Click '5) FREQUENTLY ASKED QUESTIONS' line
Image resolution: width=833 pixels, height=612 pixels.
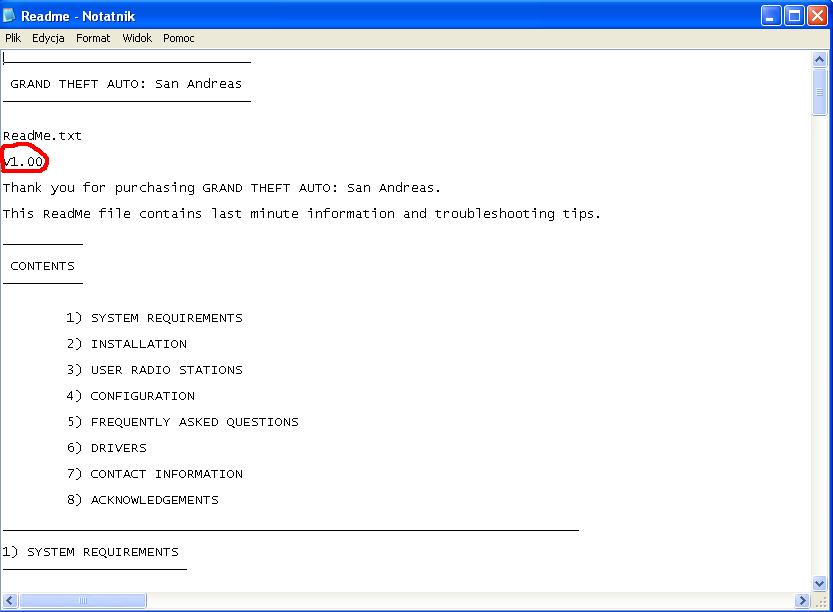pos(183,422)
